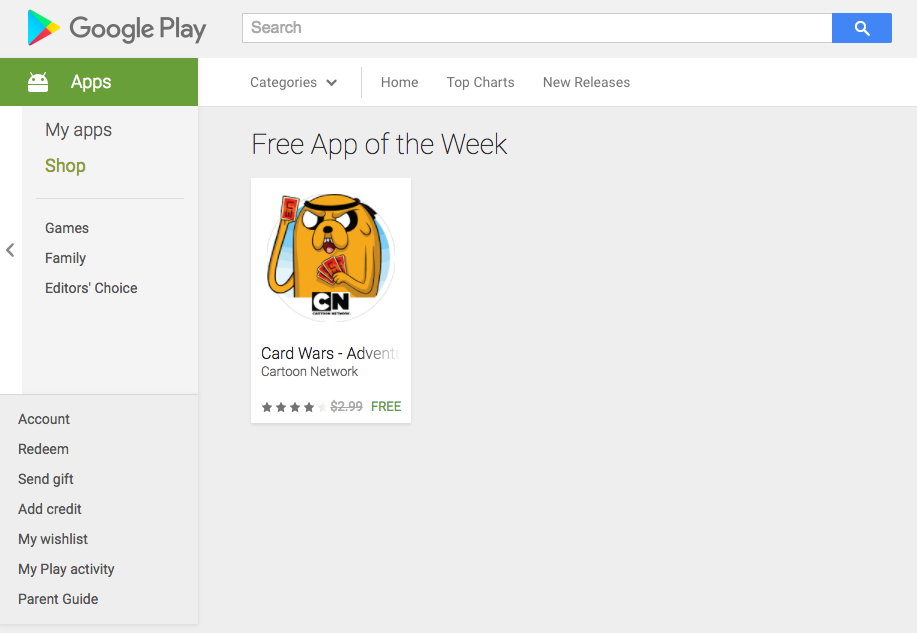
Task: Select the Apps shopping bag icon
Action: 37,82
